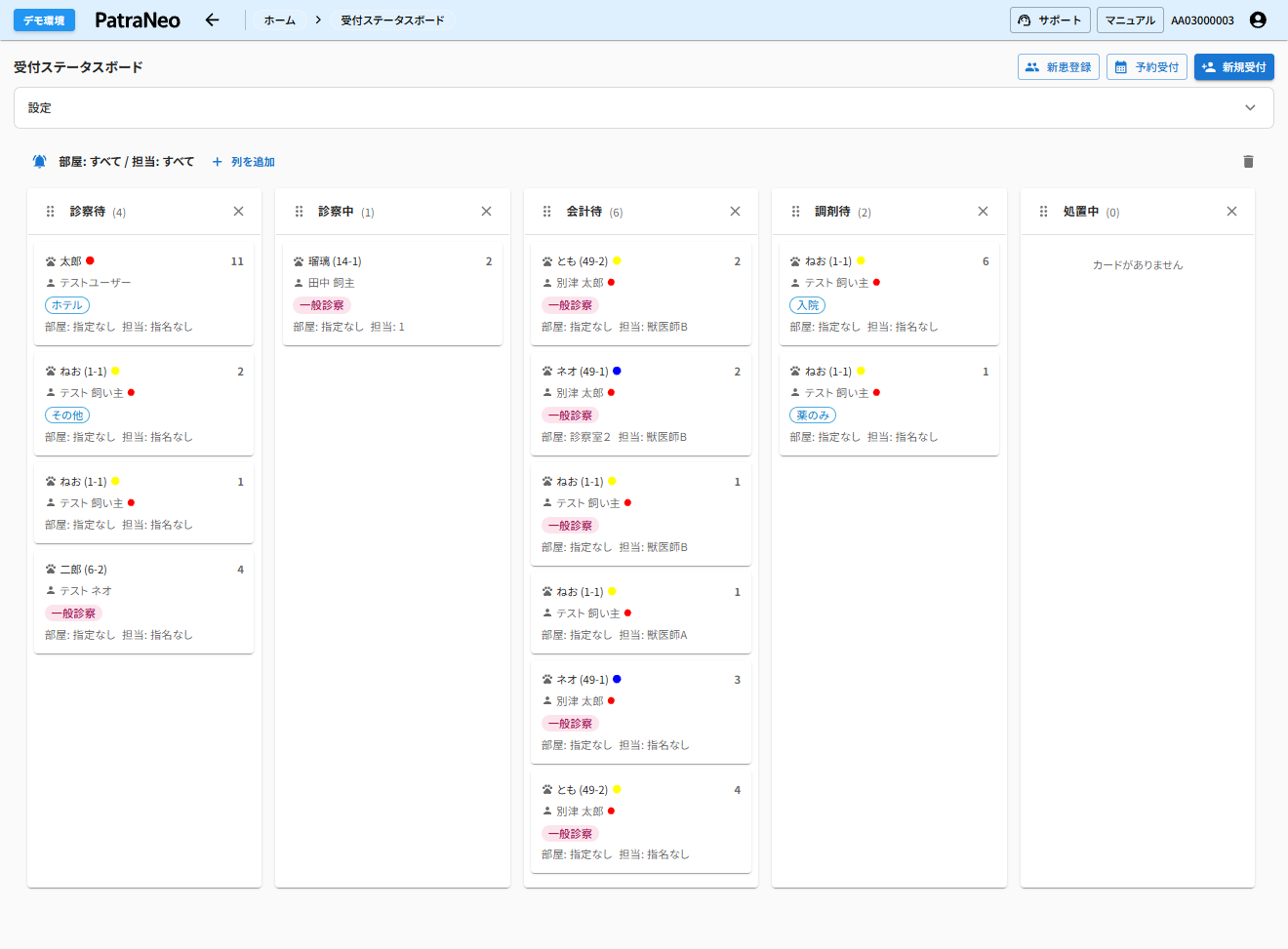1288x949 pixels.
Task: Click the PatraNeo logo
Action: click(138, 20)
